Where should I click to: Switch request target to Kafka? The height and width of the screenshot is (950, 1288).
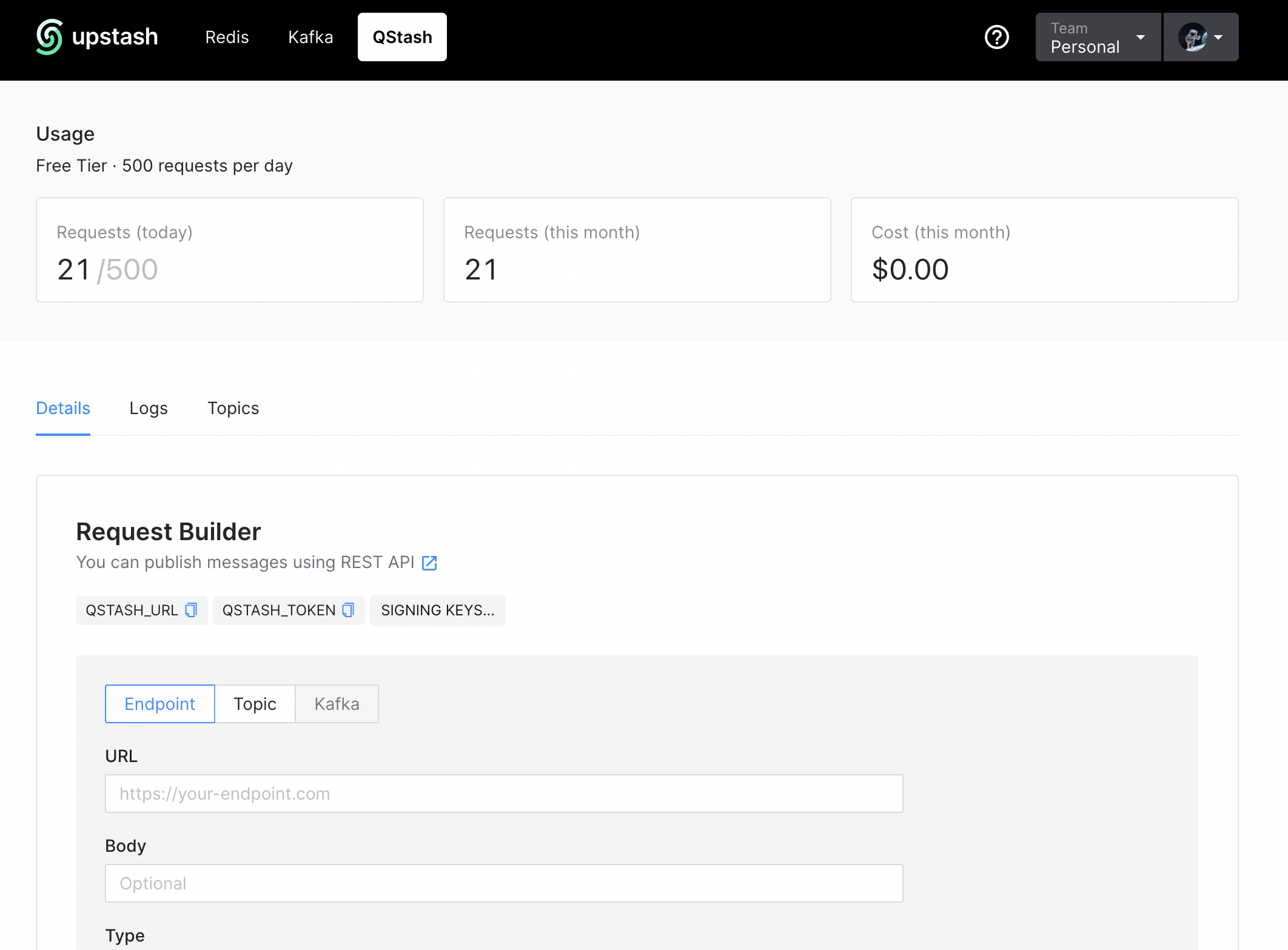(337, 704)
